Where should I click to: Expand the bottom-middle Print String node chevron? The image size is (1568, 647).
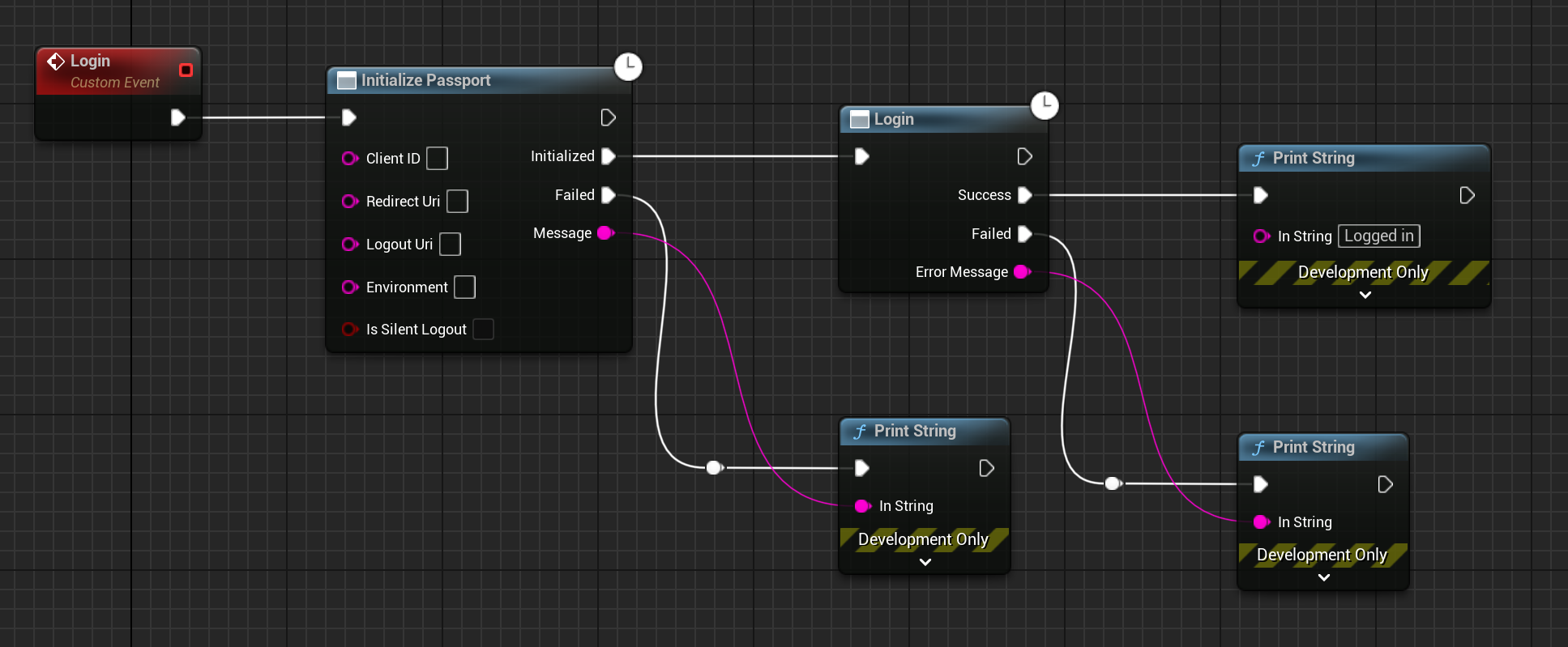tap(925, 562)
